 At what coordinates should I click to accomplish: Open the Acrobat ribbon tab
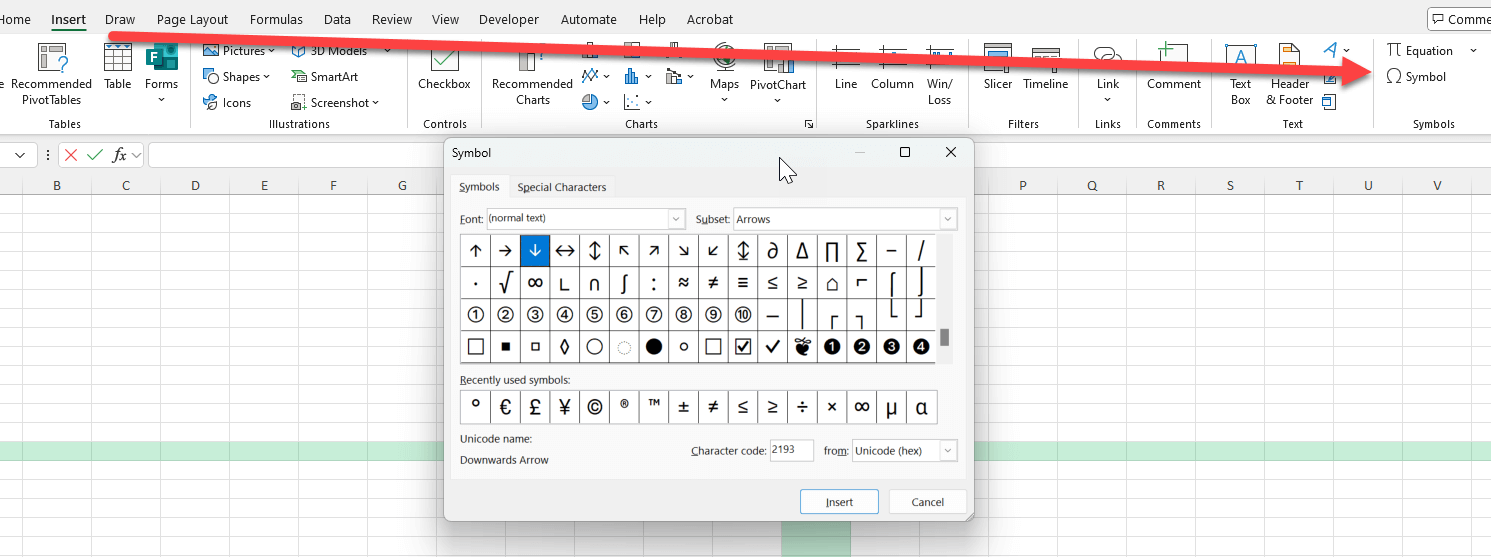(710, 19)
